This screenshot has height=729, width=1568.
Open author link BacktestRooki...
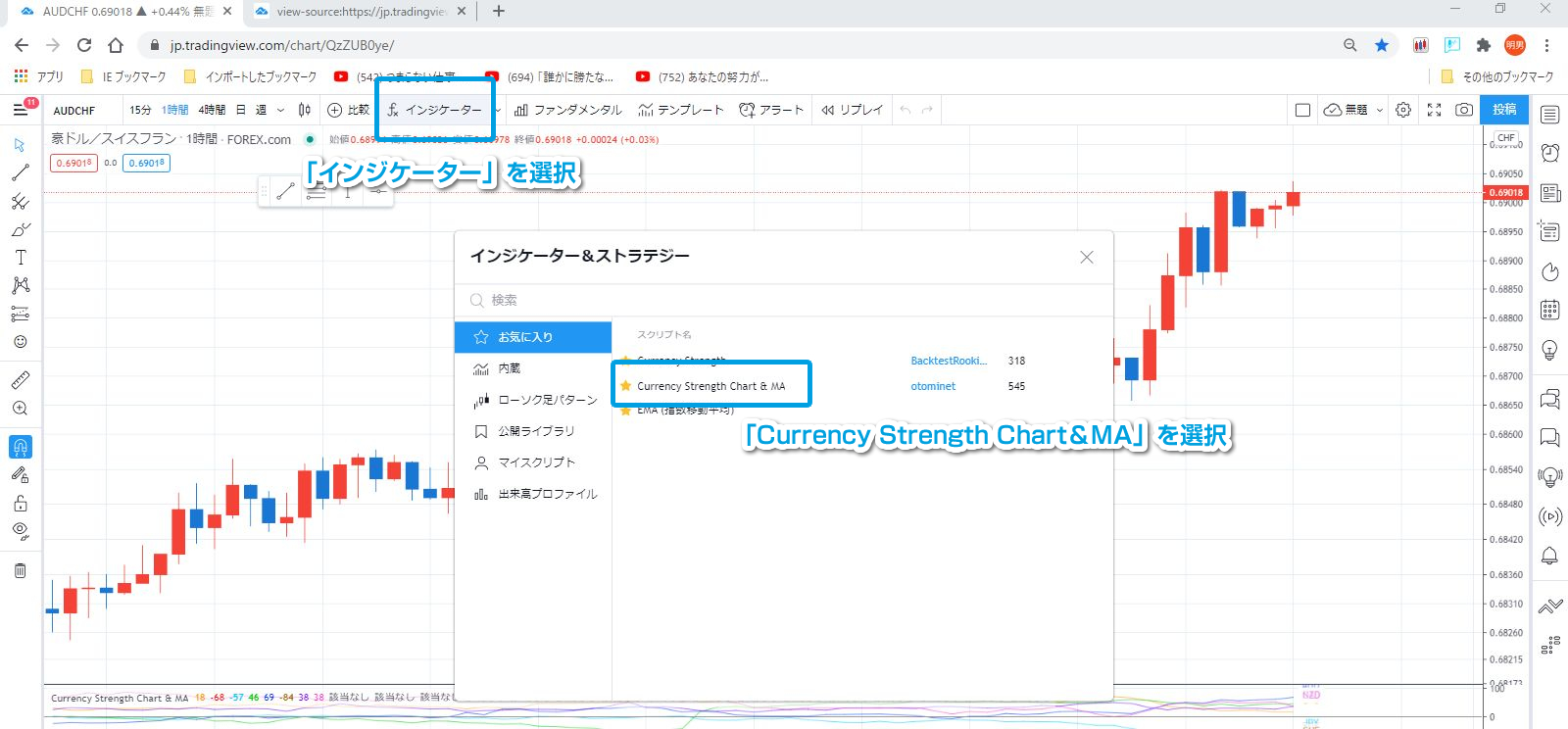pyautogui.click(x=949, y=361)
